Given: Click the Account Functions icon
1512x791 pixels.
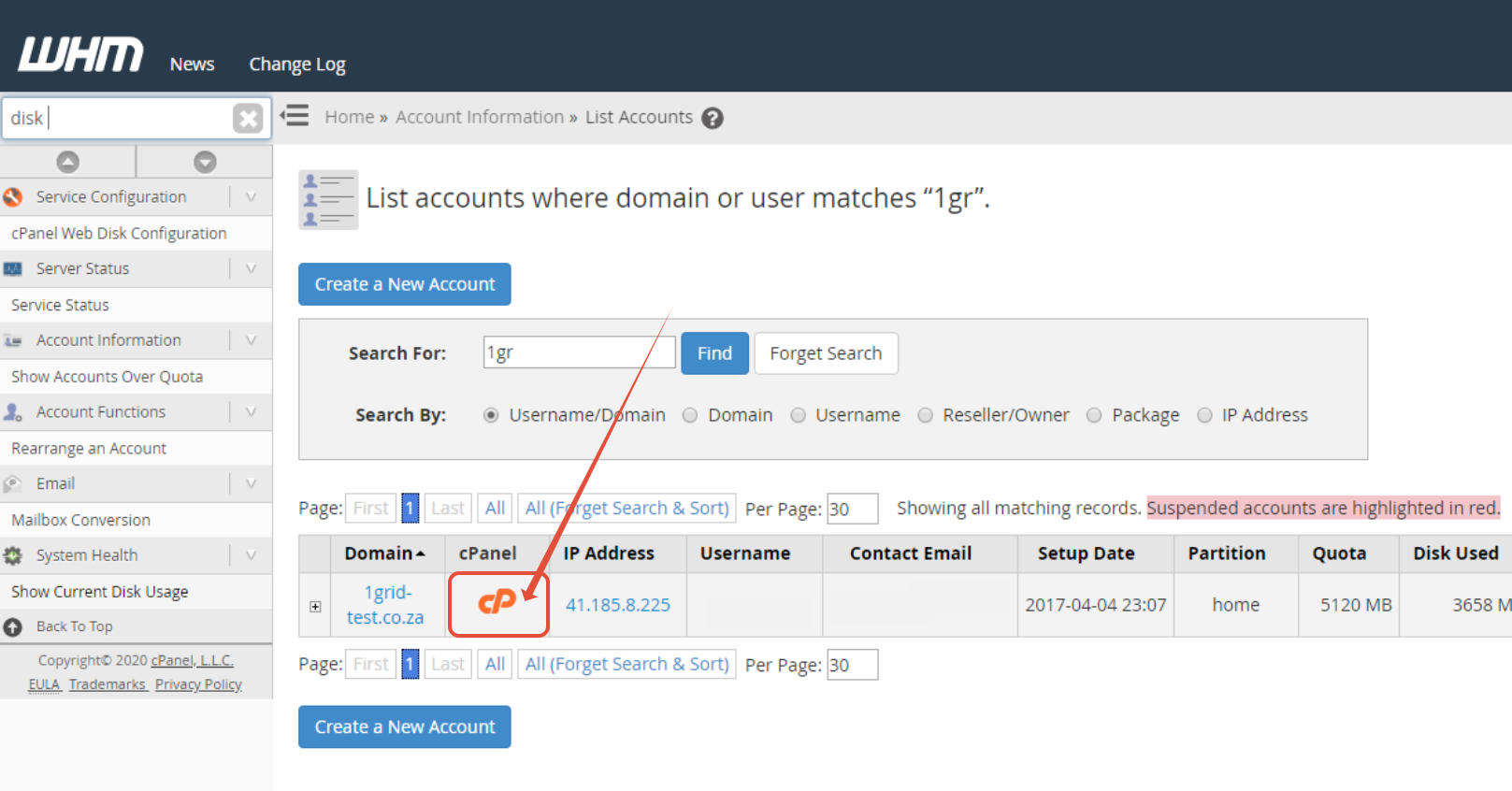Looking at the screenshot, I should point(13,412).
